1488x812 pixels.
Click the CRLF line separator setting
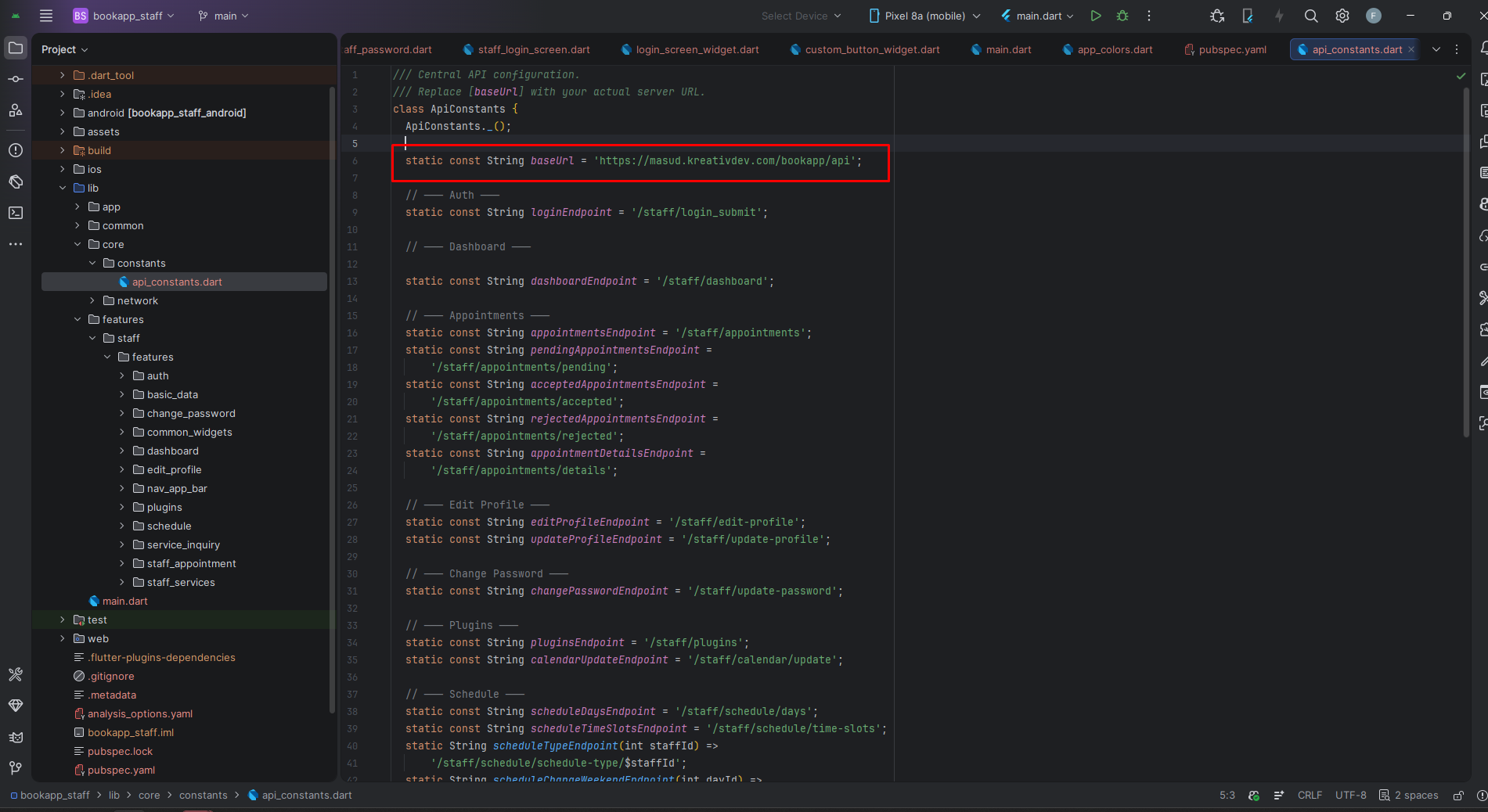(1310, 796)
